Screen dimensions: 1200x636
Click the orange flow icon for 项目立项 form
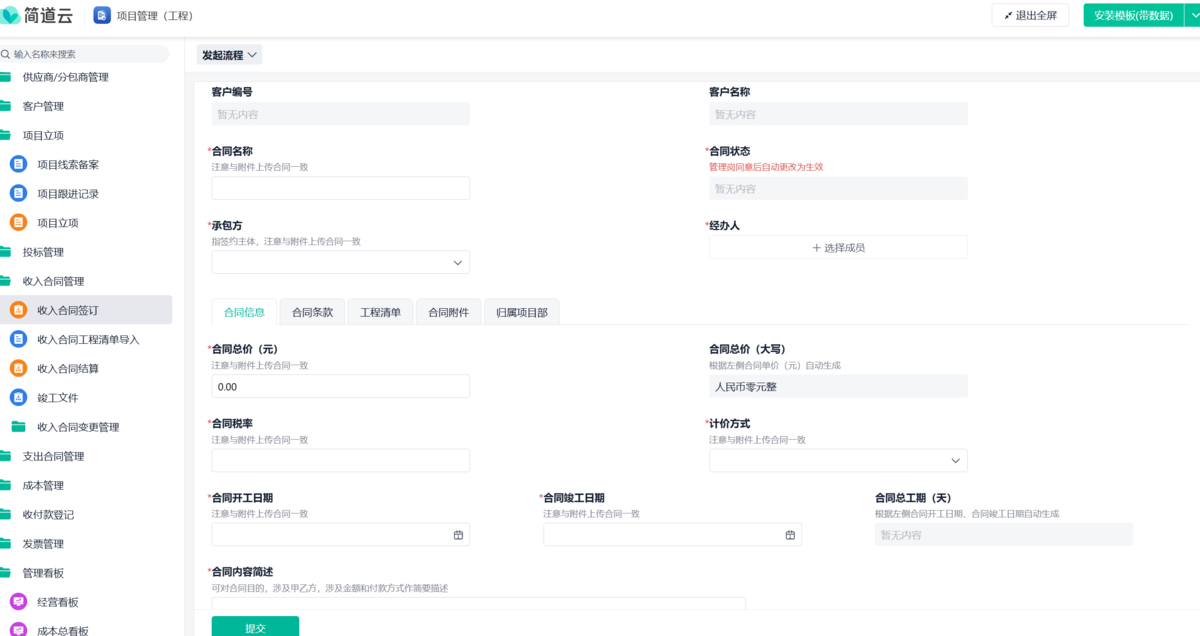[x=18, y=222]
